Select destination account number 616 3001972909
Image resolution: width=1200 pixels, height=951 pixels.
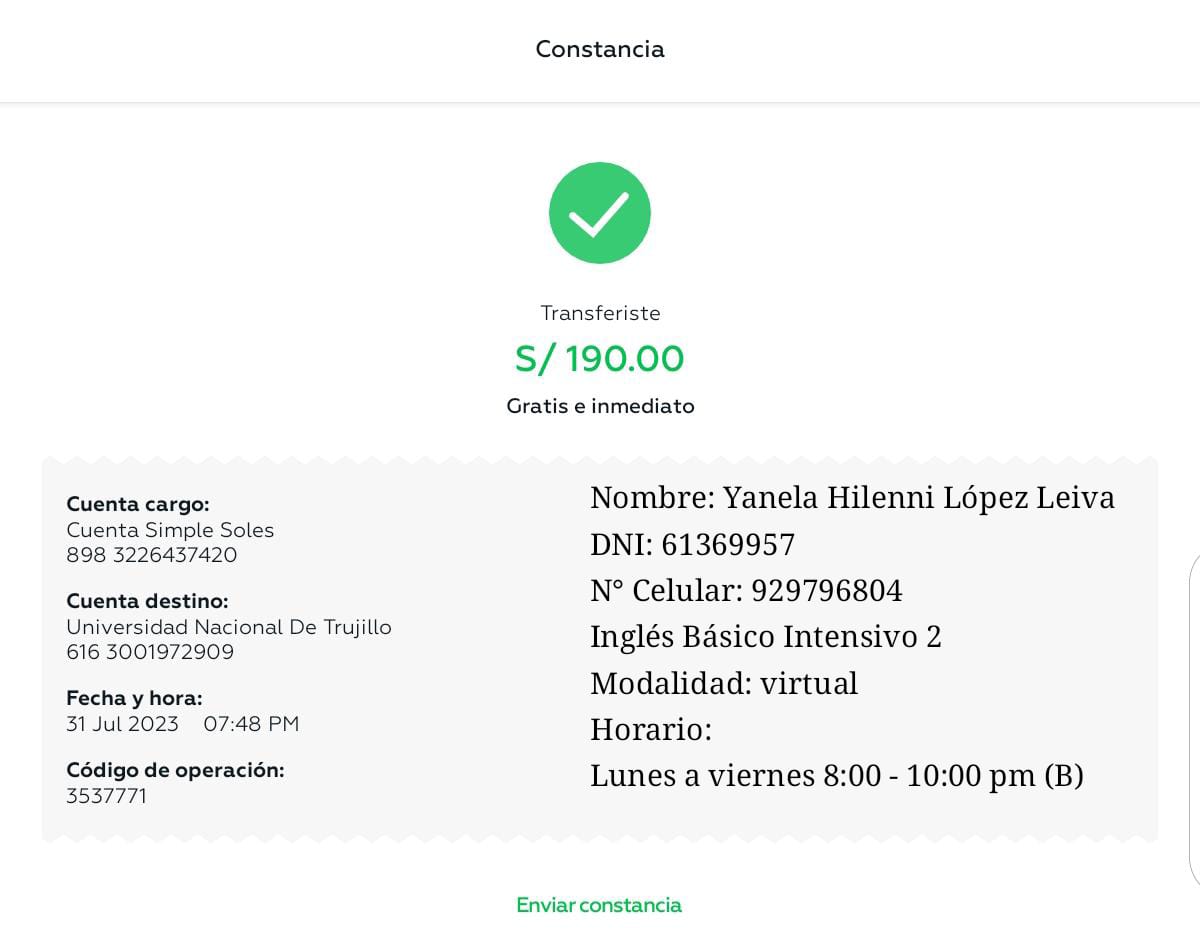point(150,652)
